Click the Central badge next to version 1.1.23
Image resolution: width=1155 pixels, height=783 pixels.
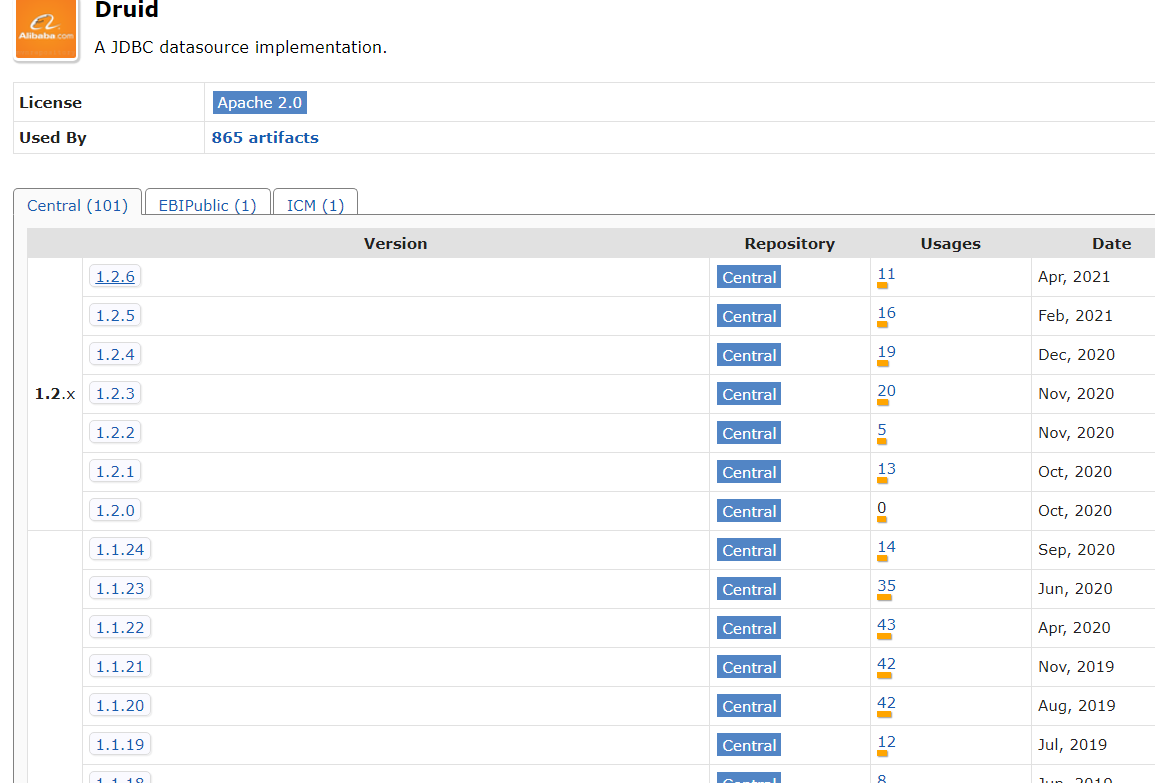pos(748,589)
